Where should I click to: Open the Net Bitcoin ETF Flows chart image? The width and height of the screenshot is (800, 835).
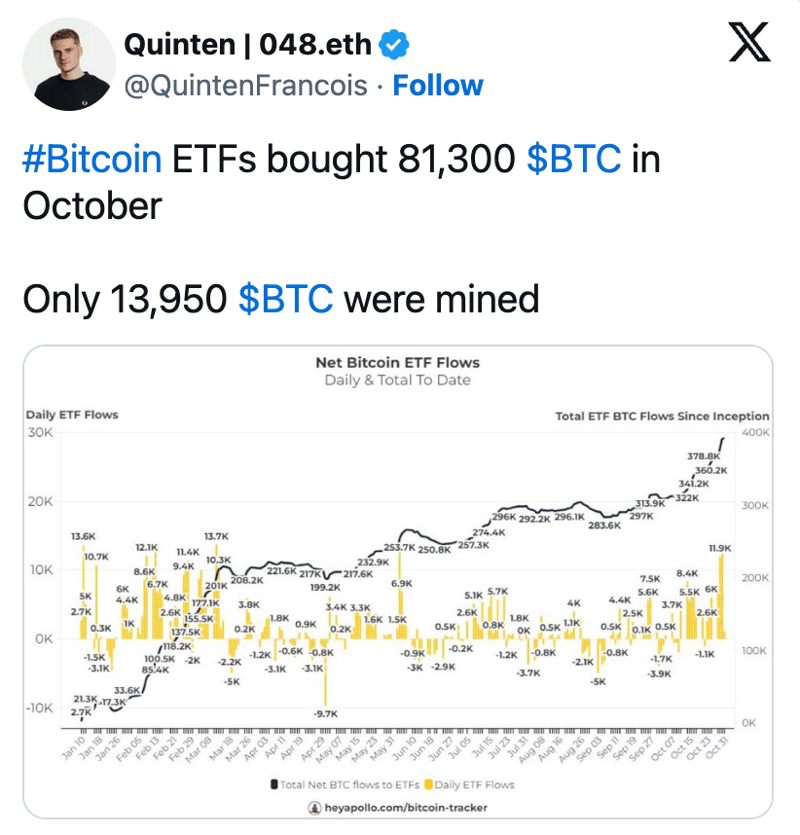[x=398, y=582]
